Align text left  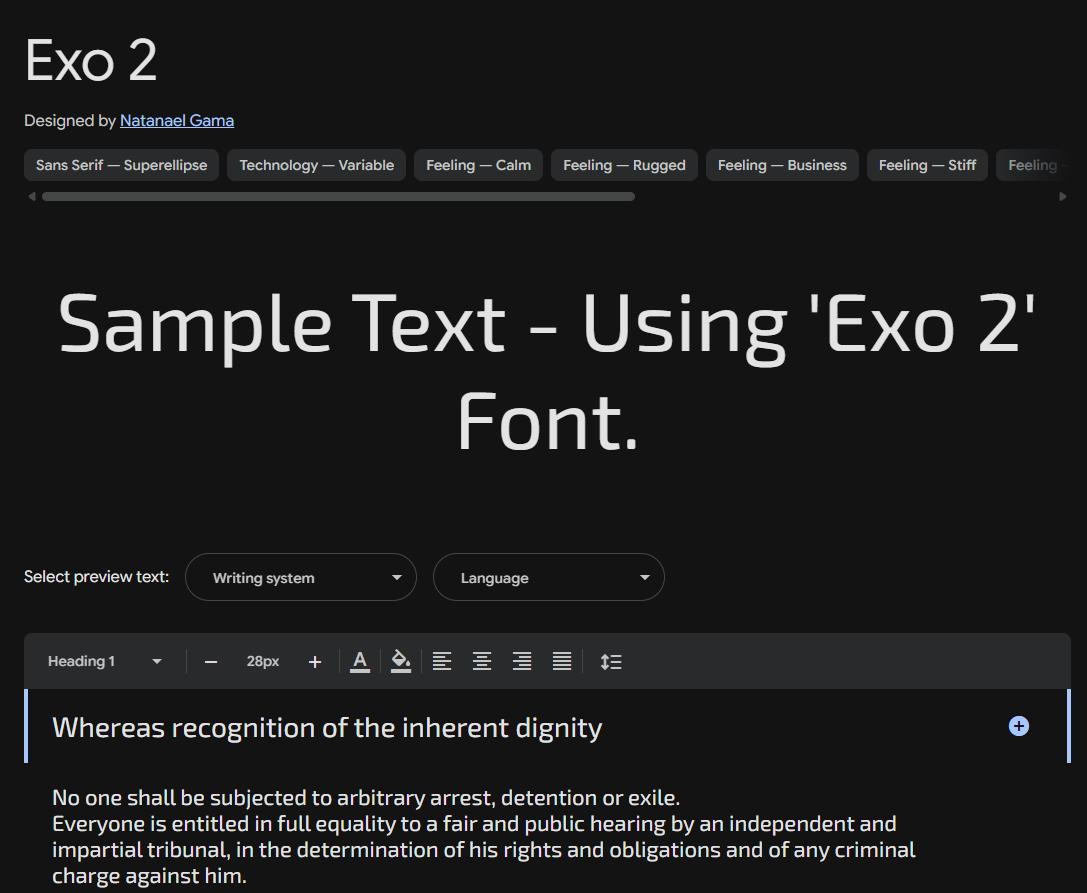[x=442, y=661]
